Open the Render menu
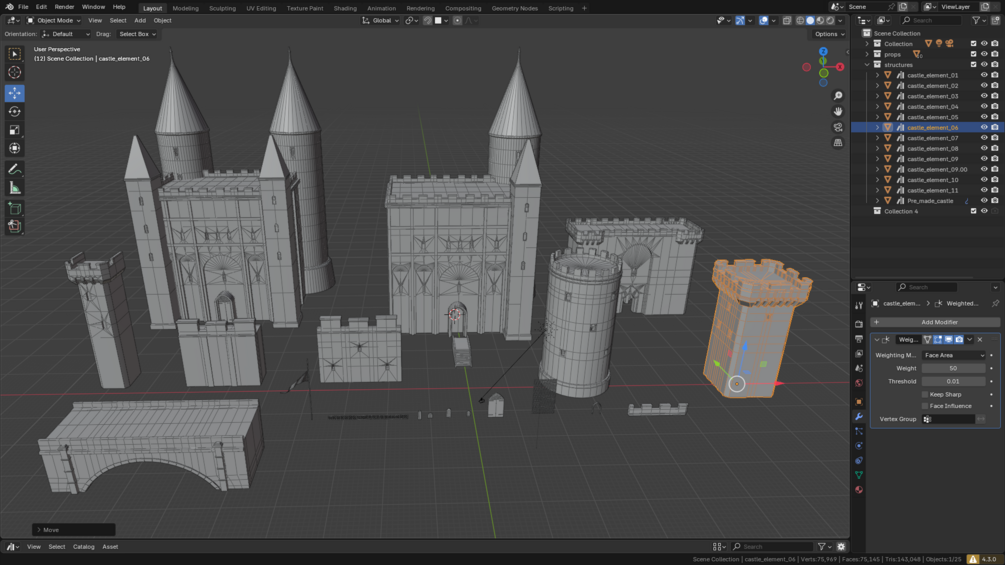1005x565 pixels. (64, 7)
